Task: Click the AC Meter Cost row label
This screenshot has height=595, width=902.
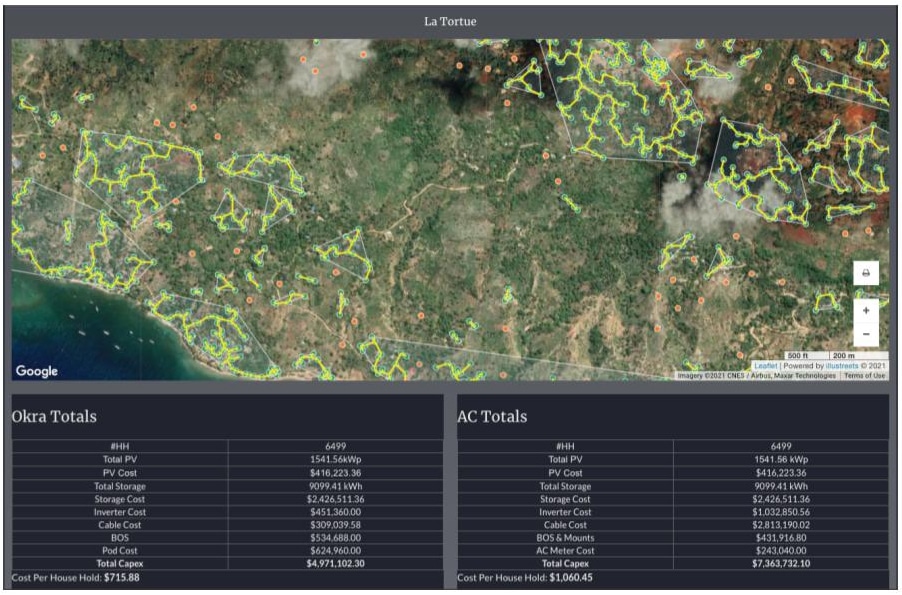Action: coord(565,551)
